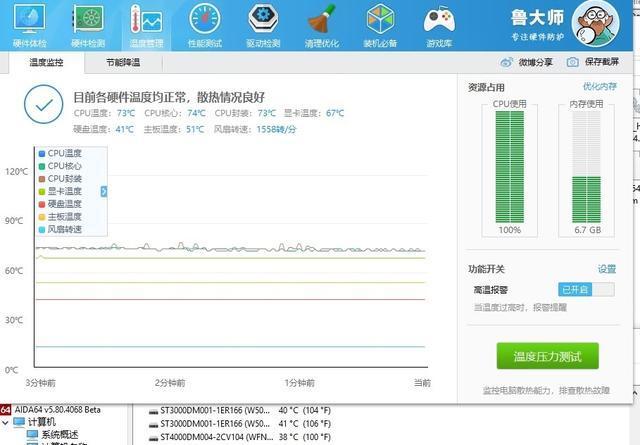Screen dimensions: 640x445
Task: Collapse the 计算机 tree node in AIDA64
Action: (5, 423)
